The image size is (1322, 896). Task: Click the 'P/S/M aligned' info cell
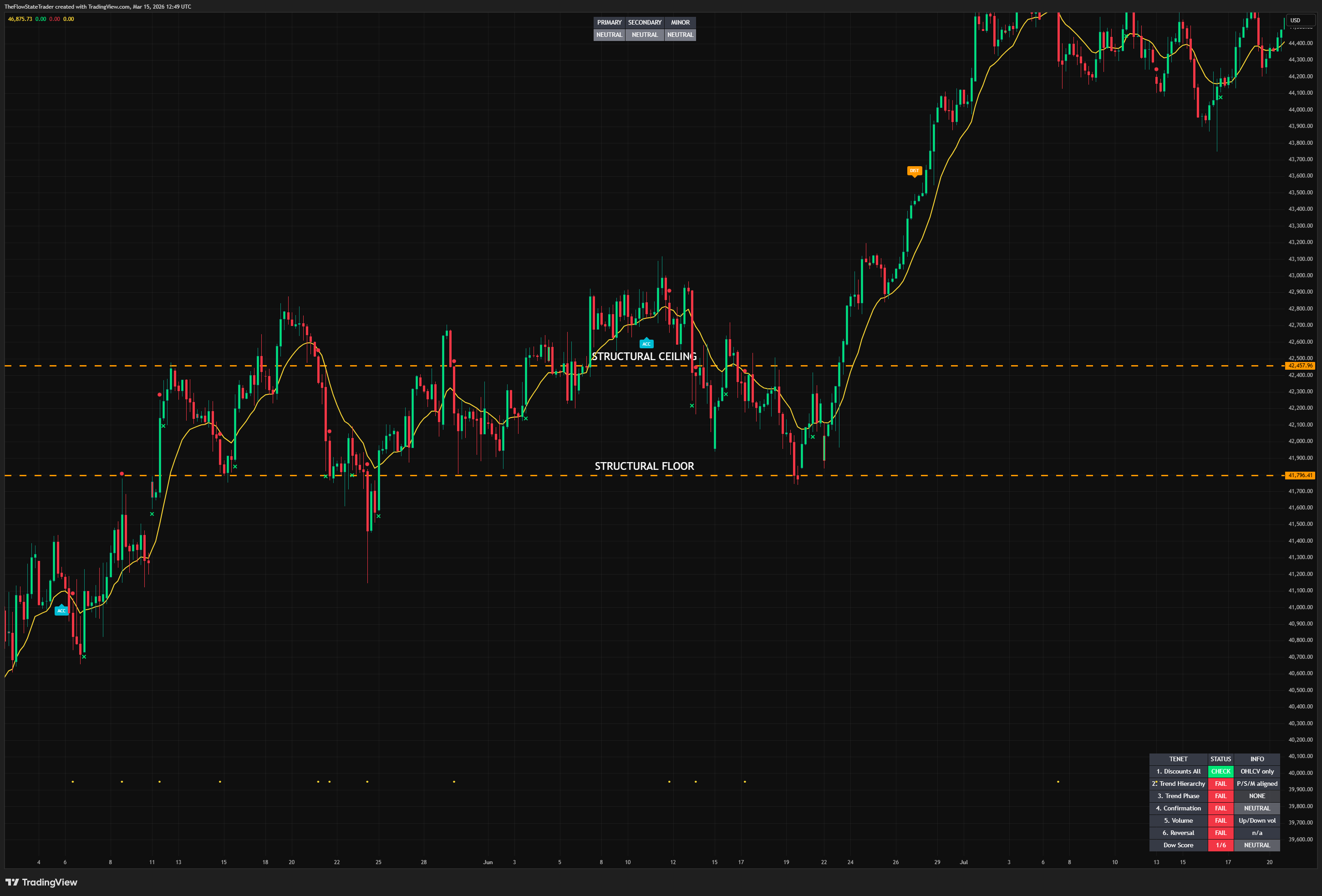[1257, 784]
